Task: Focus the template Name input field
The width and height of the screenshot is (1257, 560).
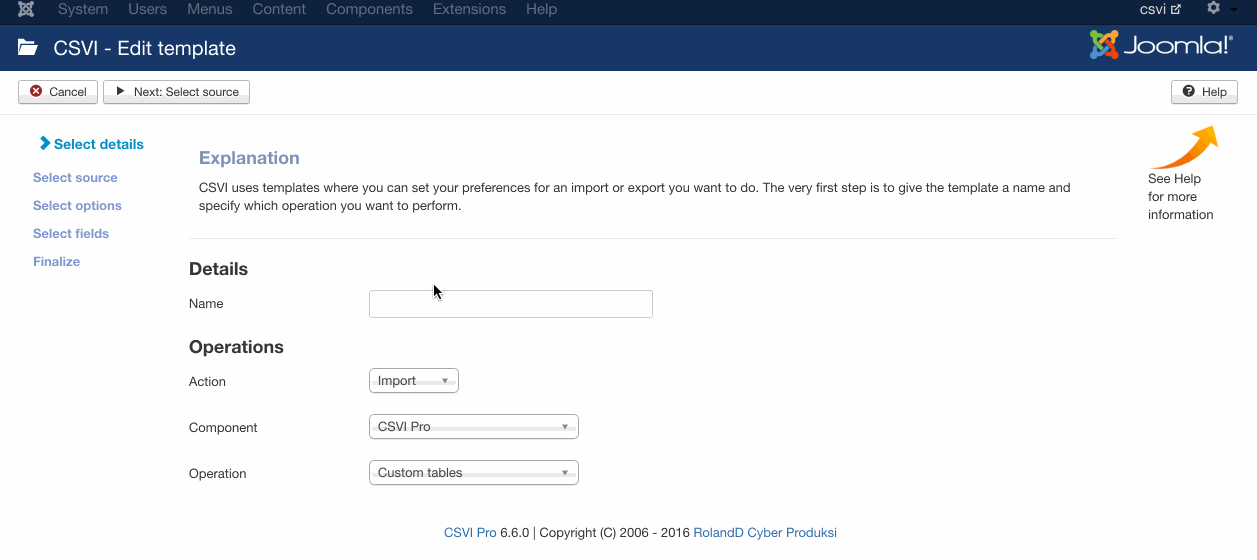Action: pyautogui.click(x=511, y=304)
